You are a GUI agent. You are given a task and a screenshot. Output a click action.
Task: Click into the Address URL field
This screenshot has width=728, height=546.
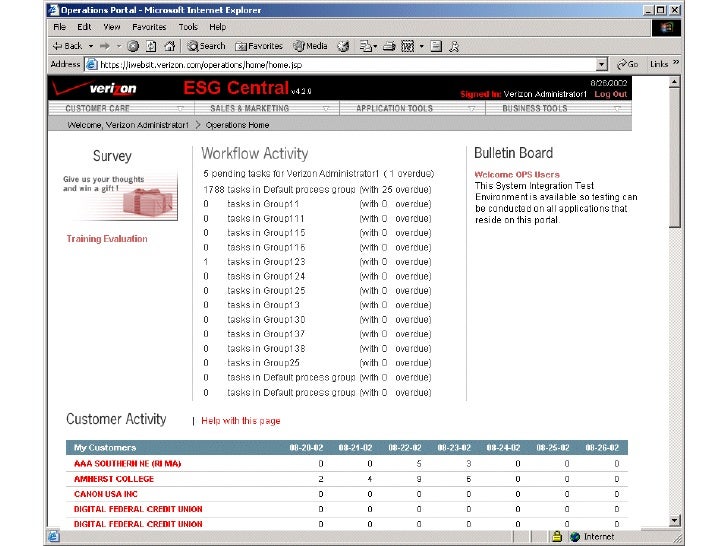346,65
